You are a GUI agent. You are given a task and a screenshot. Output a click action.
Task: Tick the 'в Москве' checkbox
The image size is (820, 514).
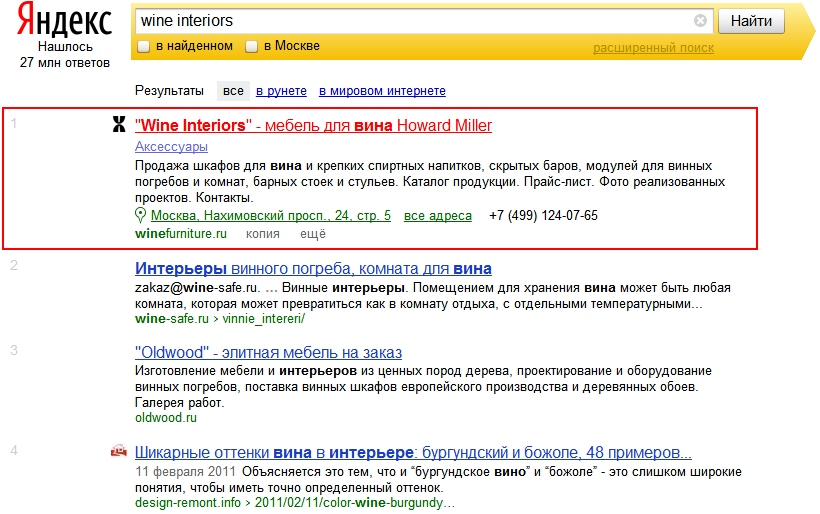252,47
